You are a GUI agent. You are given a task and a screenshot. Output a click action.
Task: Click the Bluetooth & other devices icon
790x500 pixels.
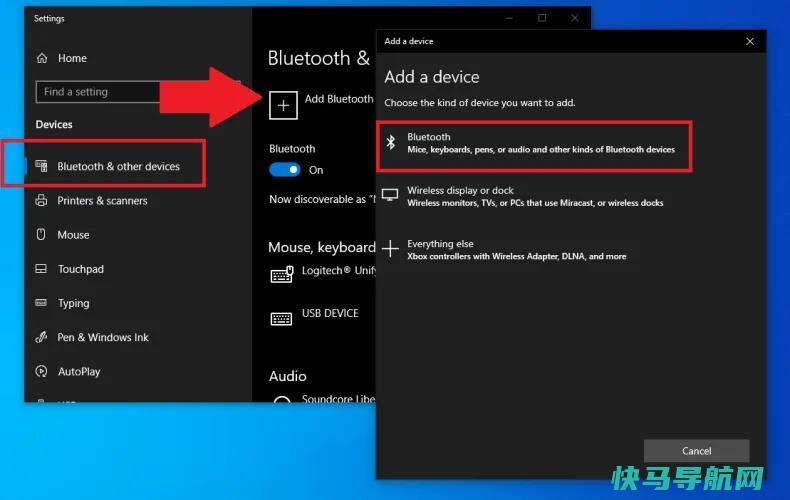tap(41, 166)
